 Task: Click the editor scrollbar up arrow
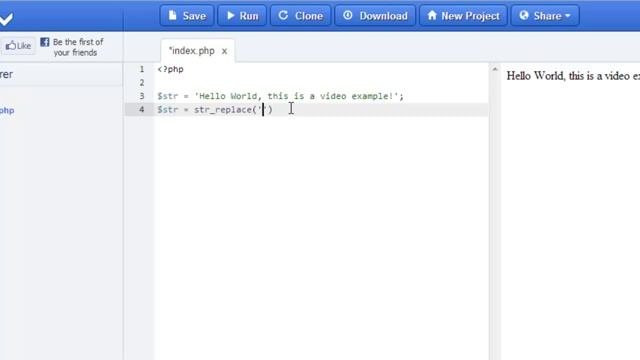coord(495,69)
